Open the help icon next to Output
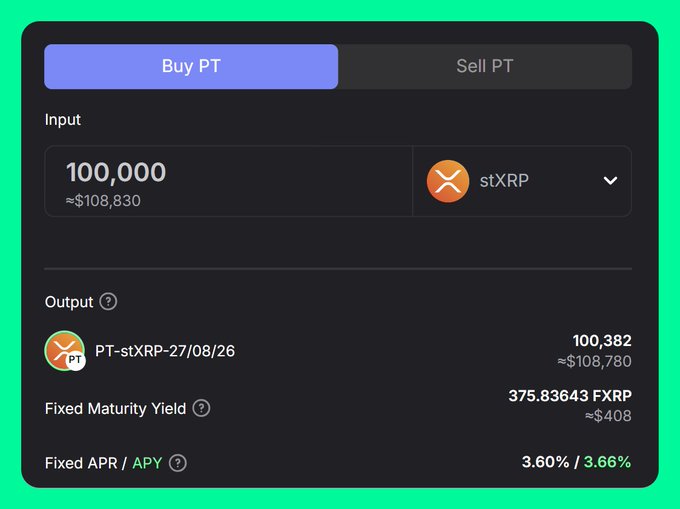The width and height of the screenshot is (680, 509). point(108,301)
